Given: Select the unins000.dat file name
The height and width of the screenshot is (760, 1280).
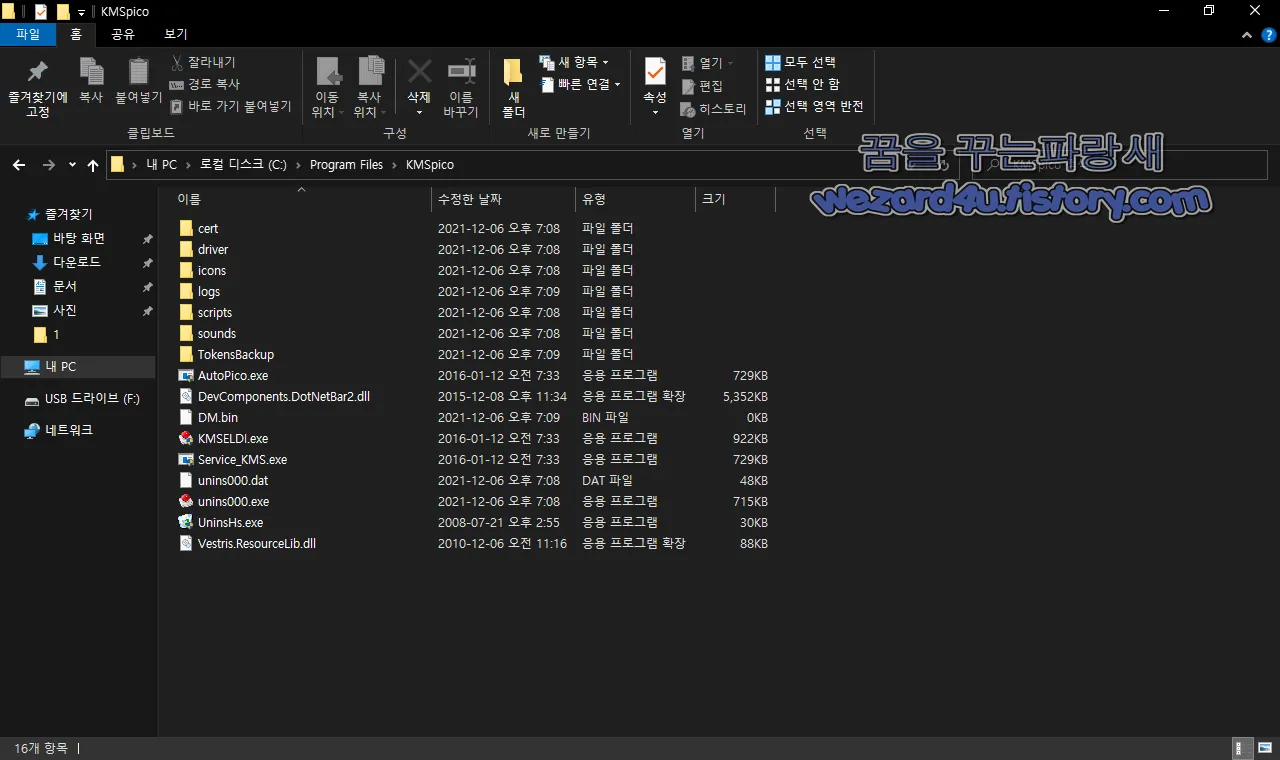Looking at the screenshot, I should [233, 480].
